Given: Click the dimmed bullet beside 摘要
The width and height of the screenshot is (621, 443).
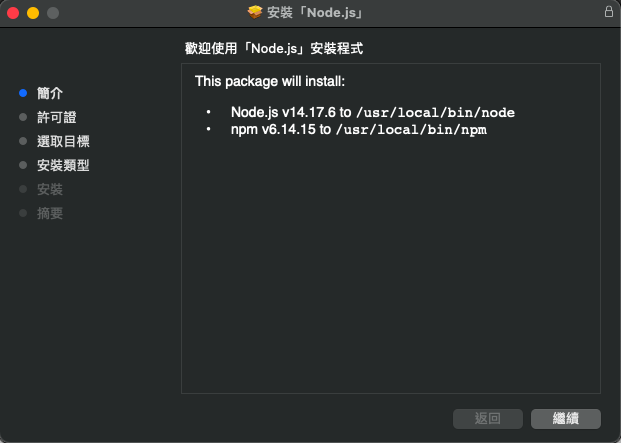Looking at the screenshot, I should coord(23,213).
